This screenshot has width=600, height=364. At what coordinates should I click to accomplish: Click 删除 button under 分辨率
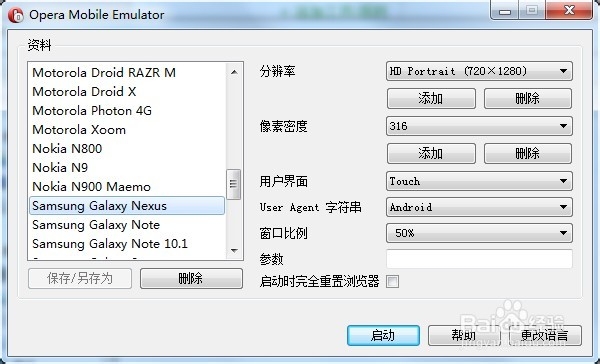tap(528, 98)
